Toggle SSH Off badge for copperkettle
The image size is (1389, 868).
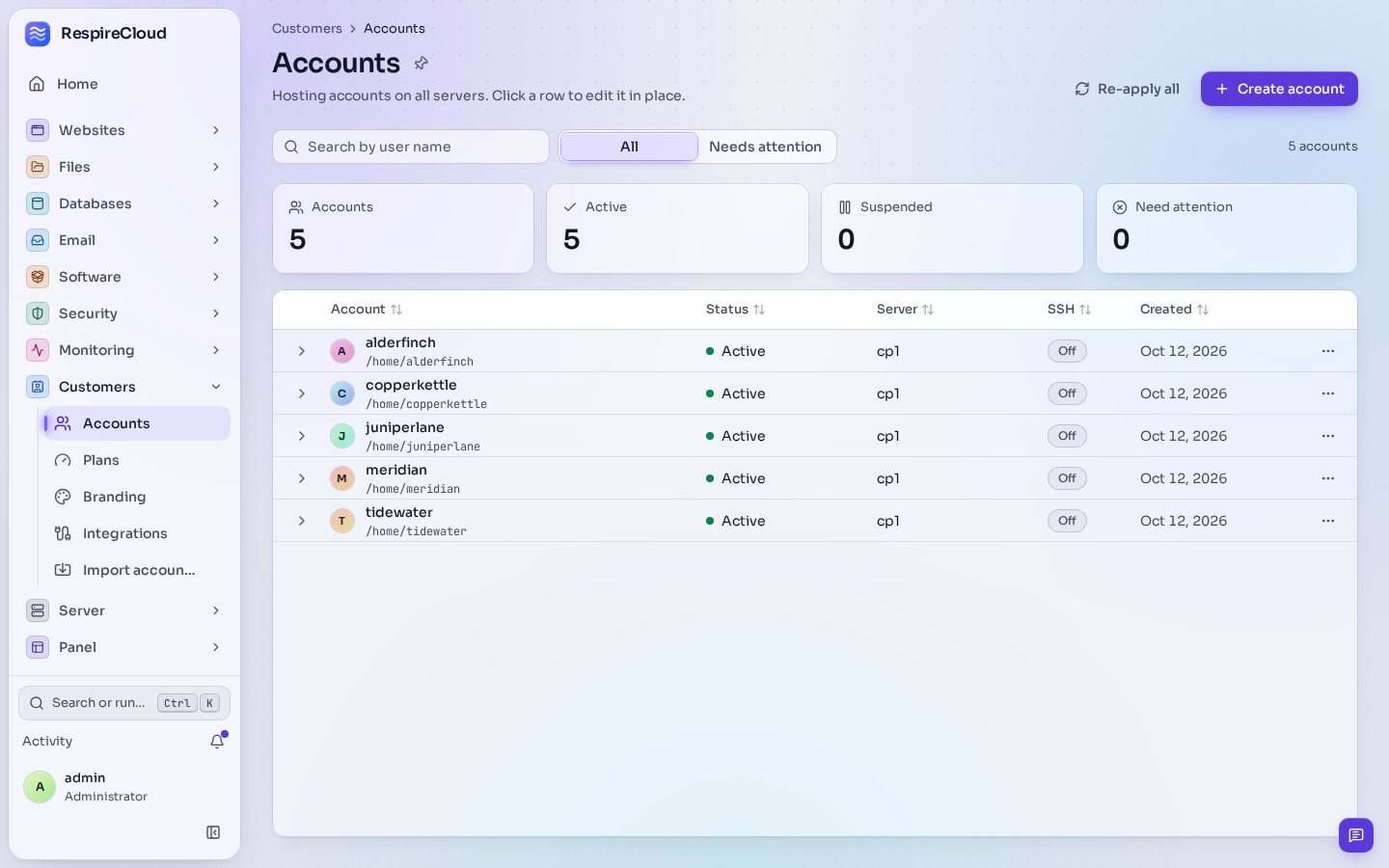(1067, 393)
